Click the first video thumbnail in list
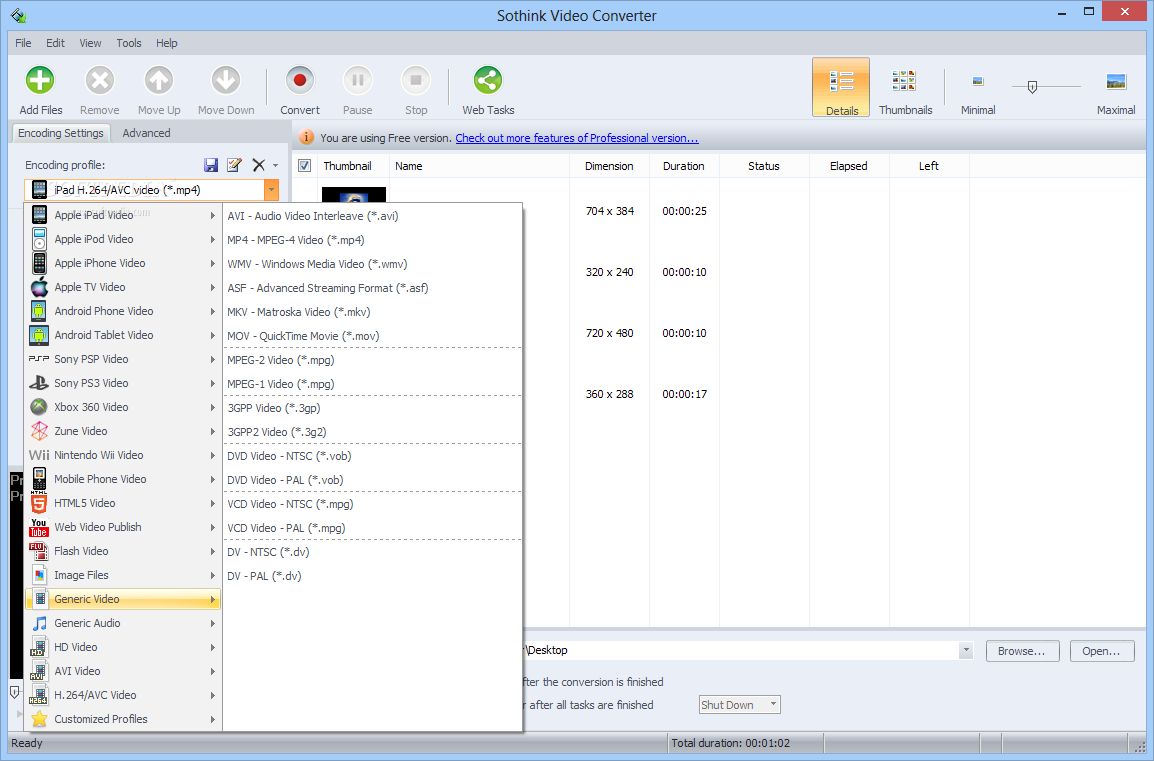1154x761 pixels. pyautogui.click(x=354, y=195)
